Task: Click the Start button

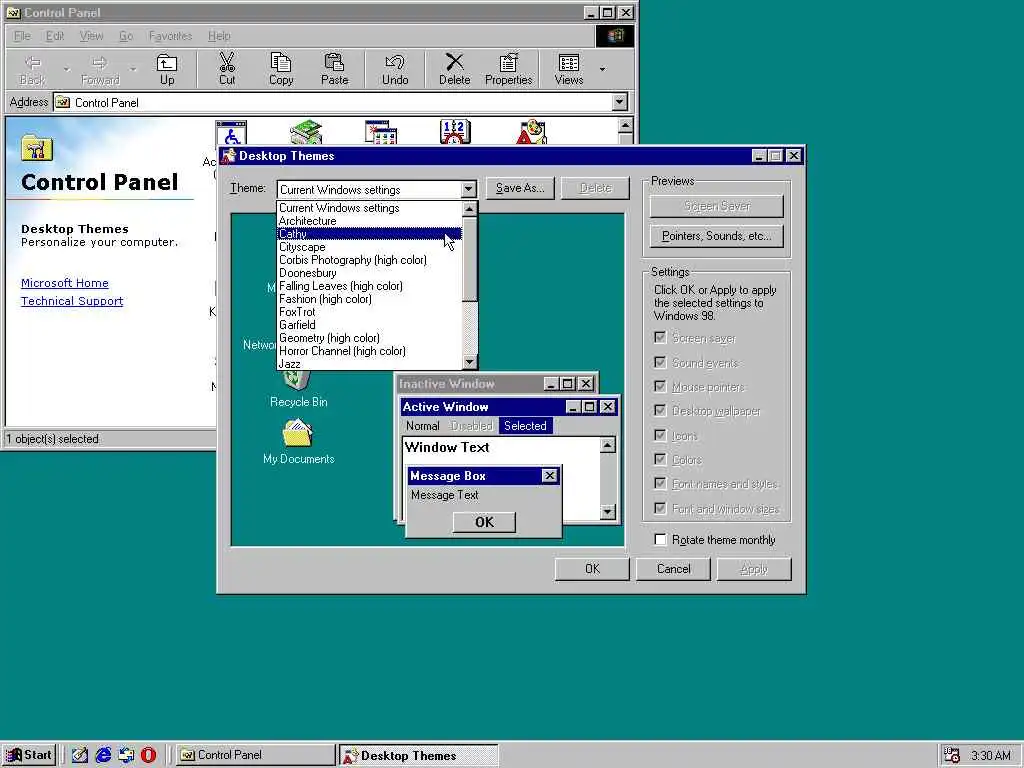Action: pos(29,755)
